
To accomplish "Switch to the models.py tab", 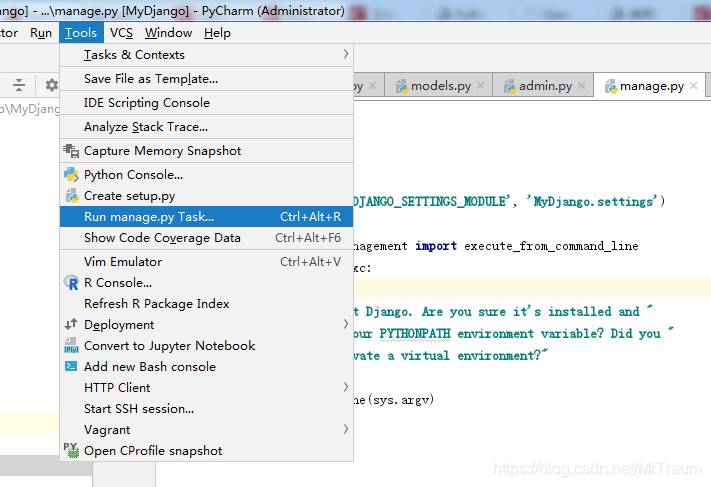I will [440, 86].
